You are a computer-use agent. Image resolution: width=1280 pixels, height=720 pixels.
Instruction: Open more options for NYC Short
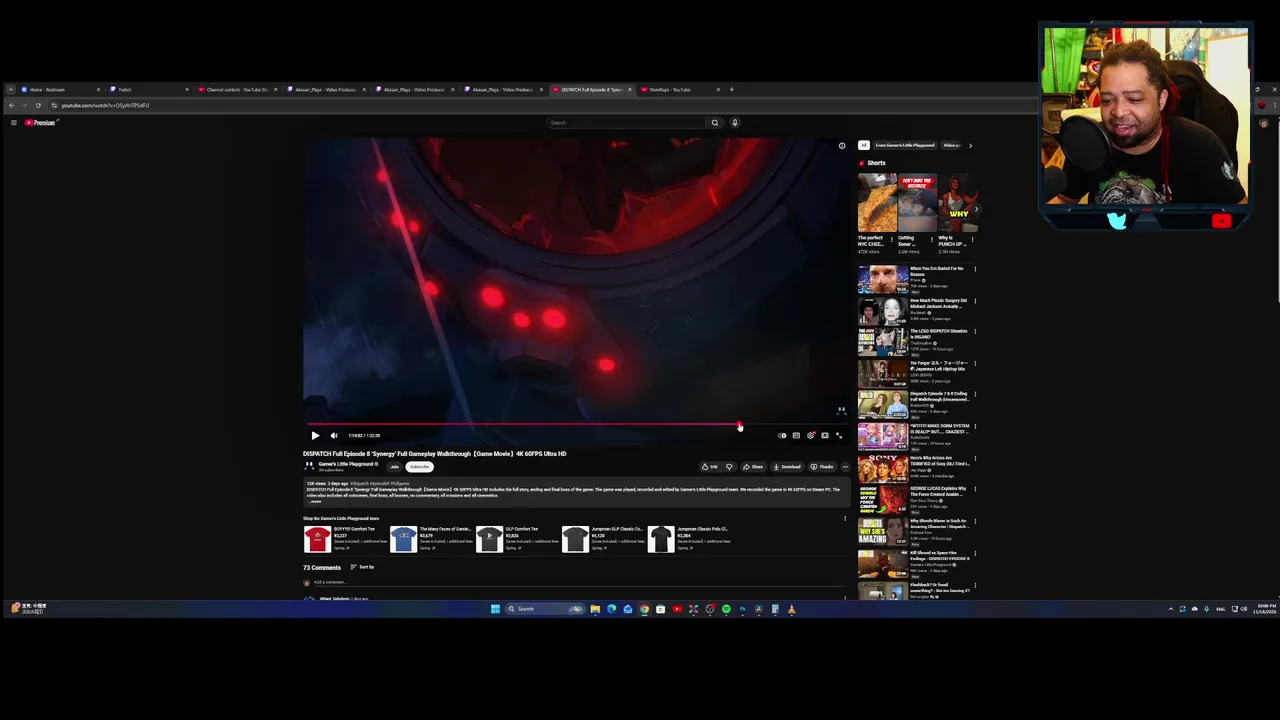click(893, 239)
